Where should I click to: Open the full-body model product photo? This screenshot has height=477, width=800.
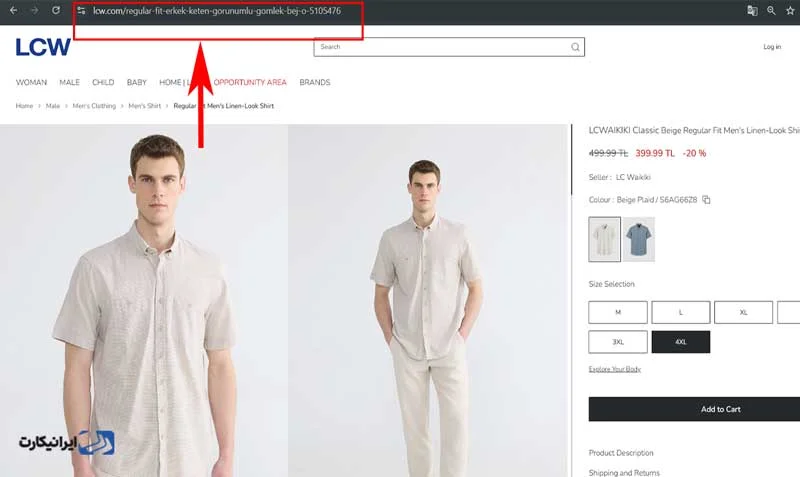pyautogui.click(x=428, y=300)
